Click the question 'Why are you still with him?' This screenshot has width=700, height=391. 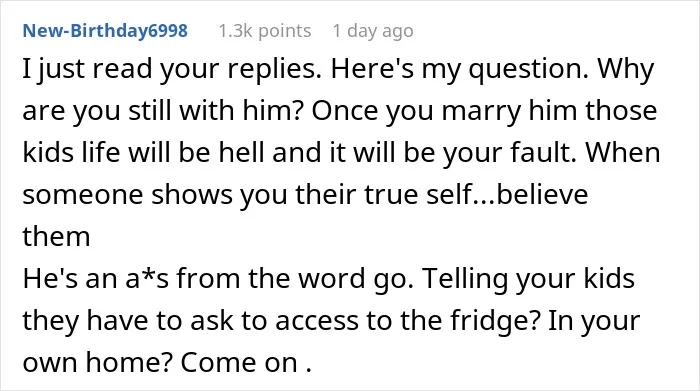pyautogui.click(x=163, y=111)
